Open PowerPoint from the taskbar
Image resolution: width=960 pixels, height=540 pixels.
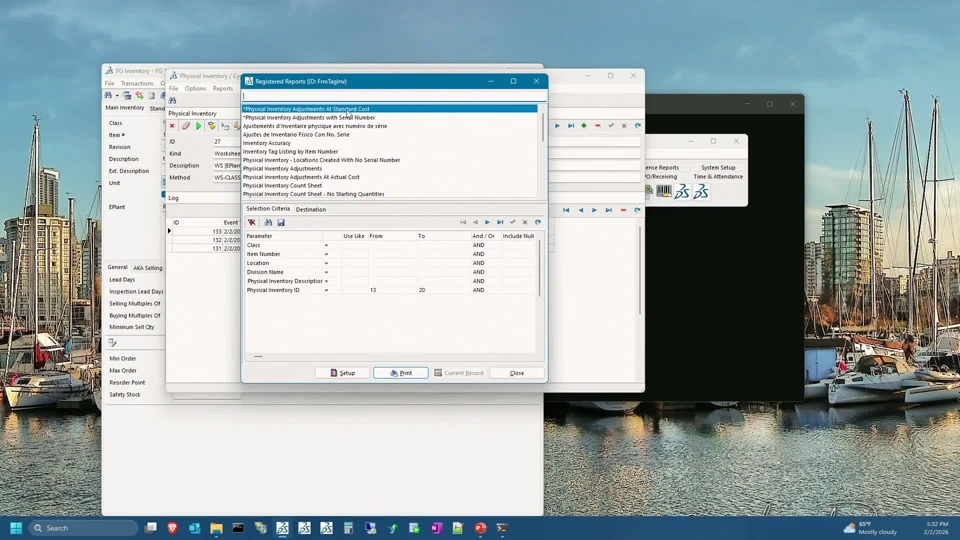pyautogui.click(x=480, y=528)
